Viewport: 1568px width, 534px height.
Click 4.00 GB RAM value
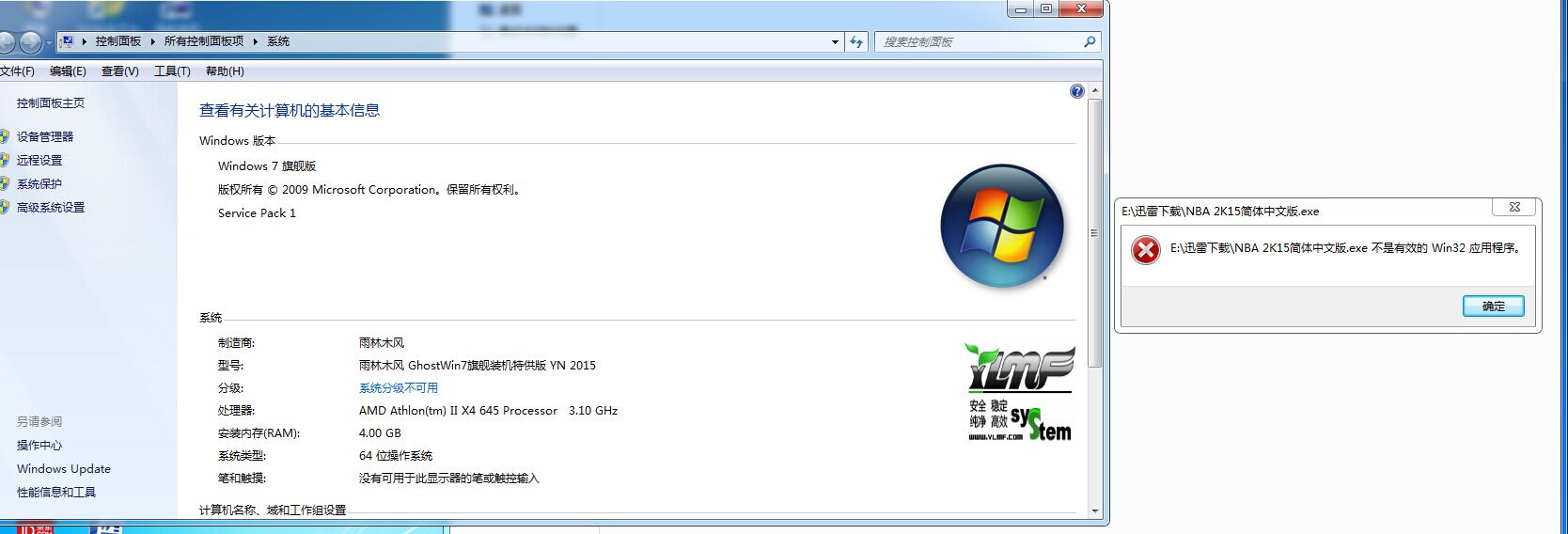[380, 433]
